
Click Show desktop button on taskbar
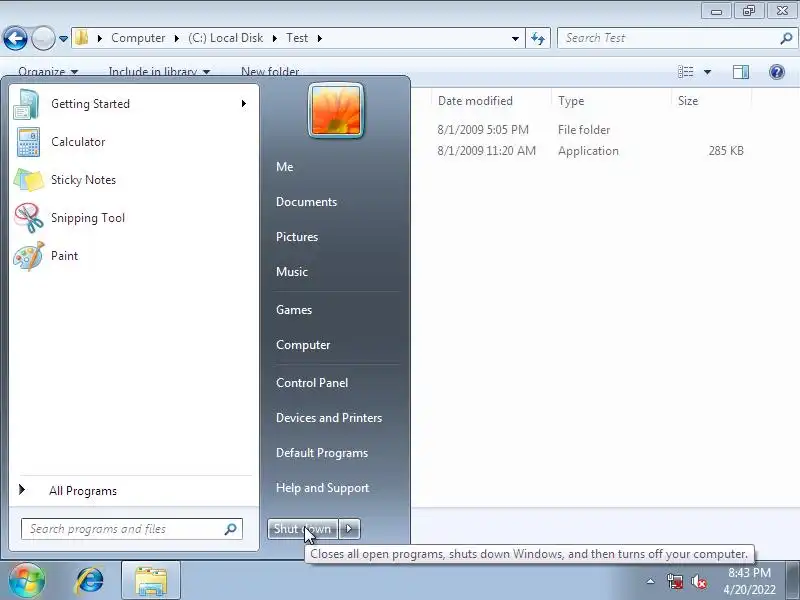click(792, 581)
